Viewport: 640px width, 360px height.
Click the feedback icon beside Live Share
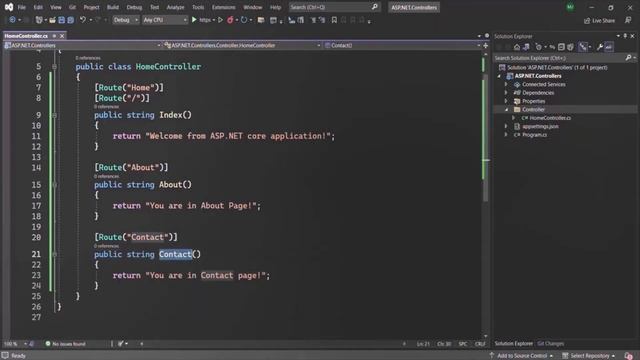pos(628,20)
